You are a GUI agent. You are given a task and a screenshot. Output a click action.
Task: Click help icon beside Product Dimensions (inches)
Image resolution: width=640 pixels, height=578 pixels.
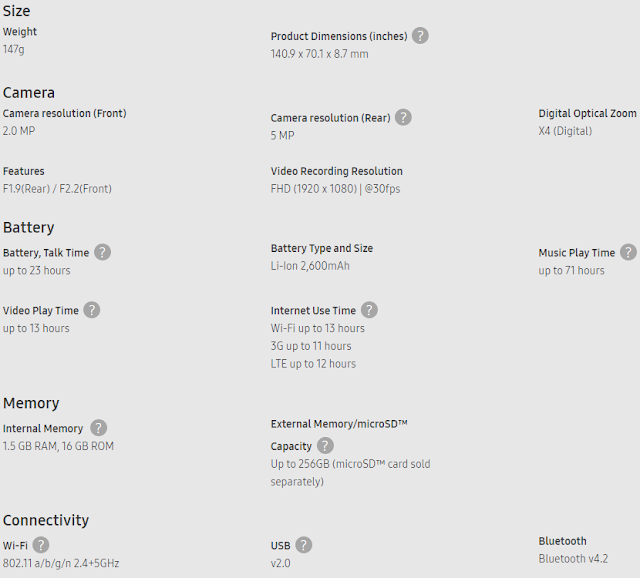click(x=420, y=36)
